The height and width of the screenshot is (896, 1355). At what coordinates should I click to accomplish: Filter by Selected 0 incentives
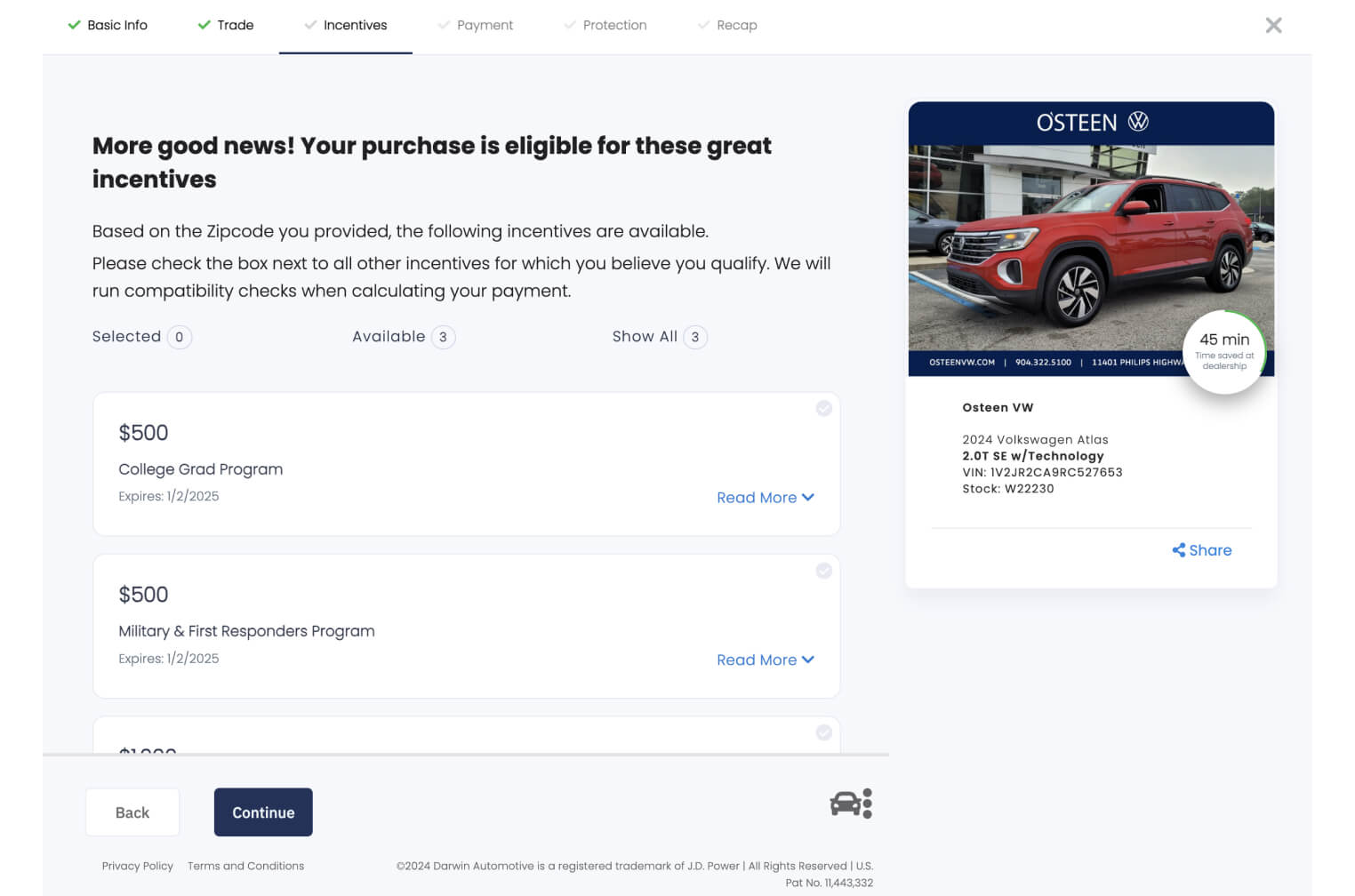[x=142, y=337]
